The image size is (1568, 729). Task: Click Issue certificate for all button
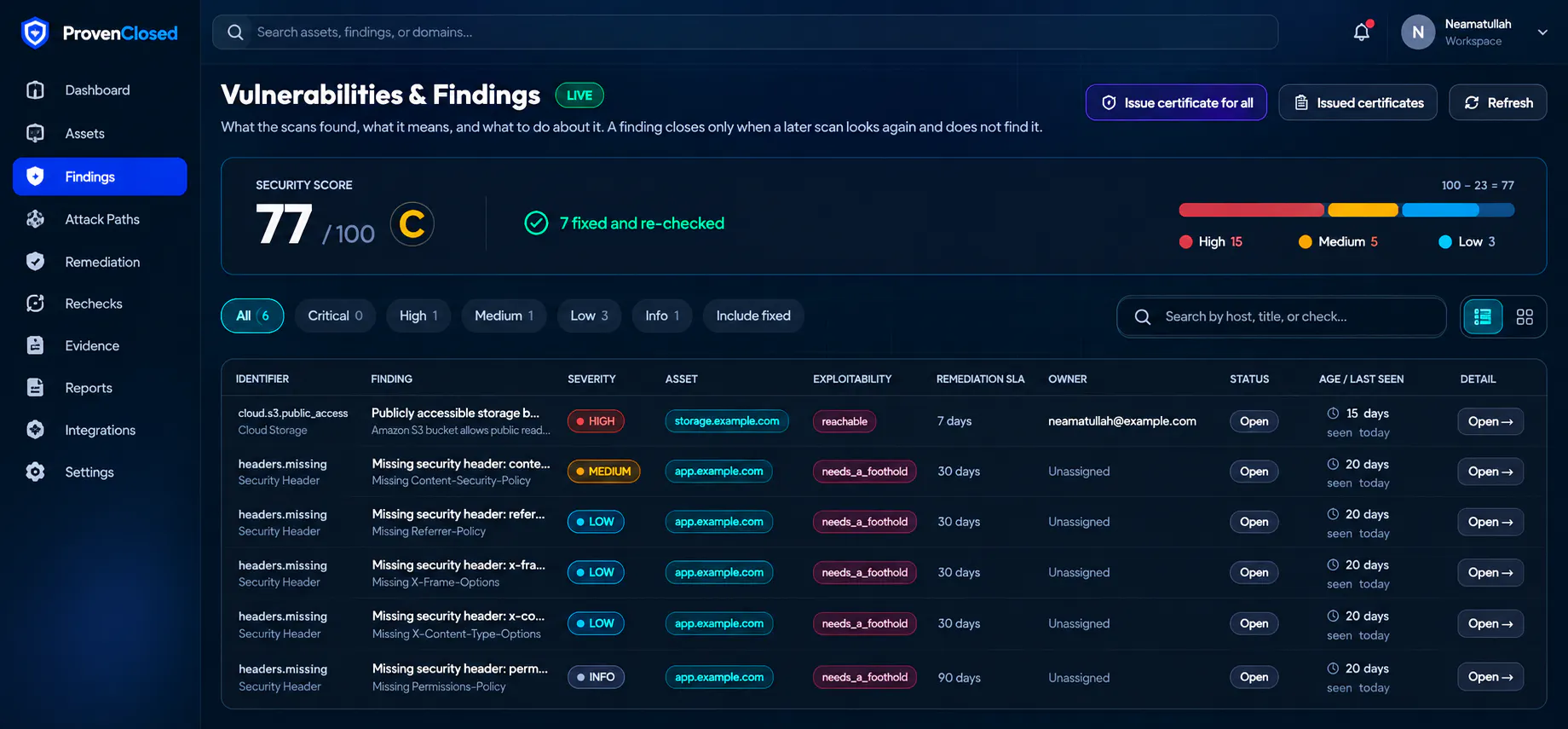pyautogui.click(x=1176, y=102)
